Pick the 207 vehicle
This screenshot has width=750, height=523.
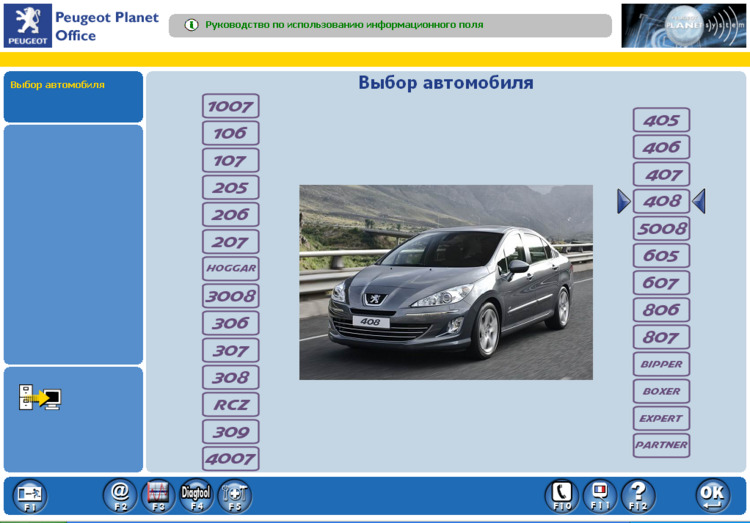point(231,242)
